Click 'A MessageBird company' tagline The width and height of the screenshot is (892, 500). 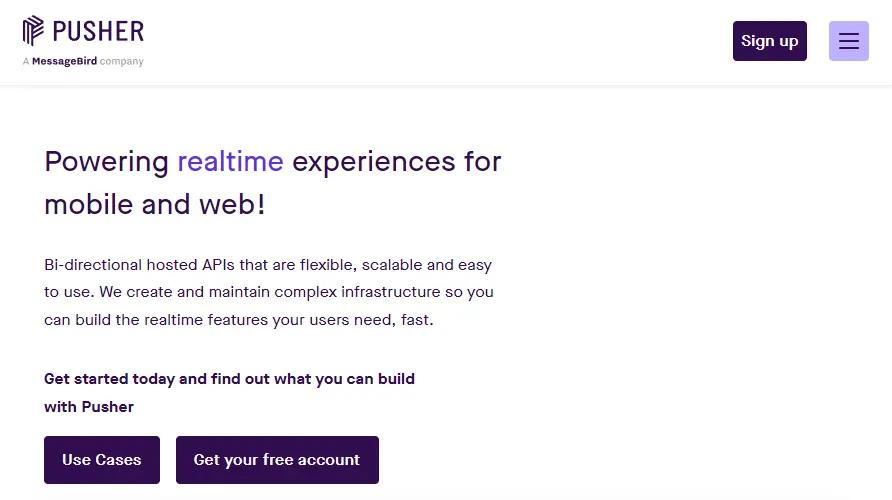pos(83,61)
